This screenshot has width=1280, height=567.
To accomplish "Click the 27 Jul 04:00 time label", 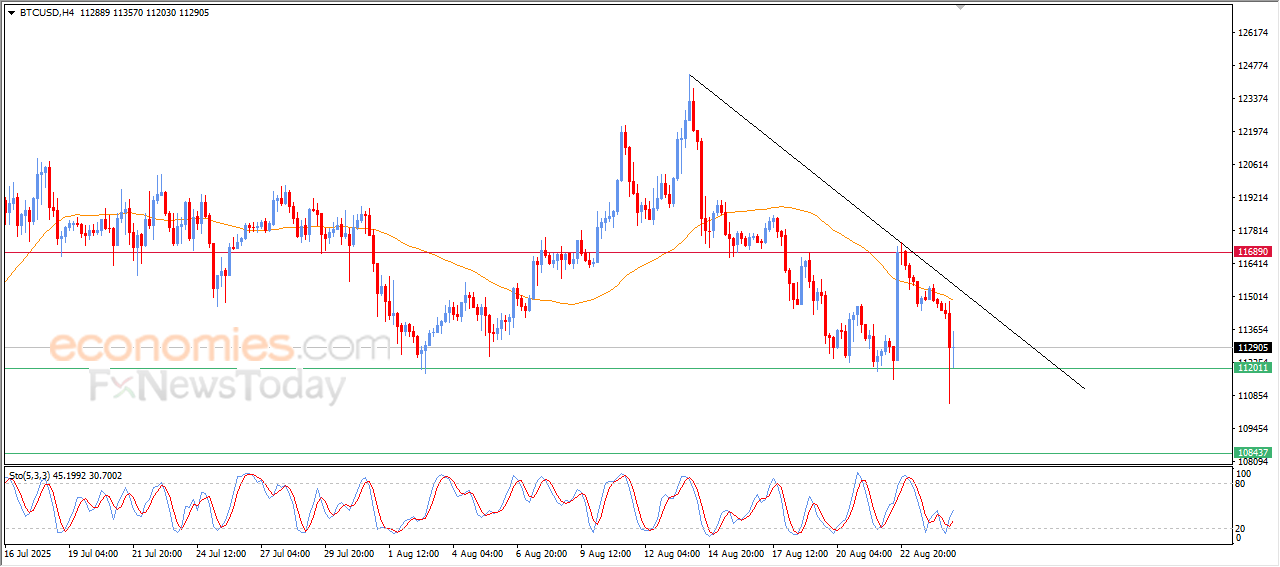I will point(285,552).
